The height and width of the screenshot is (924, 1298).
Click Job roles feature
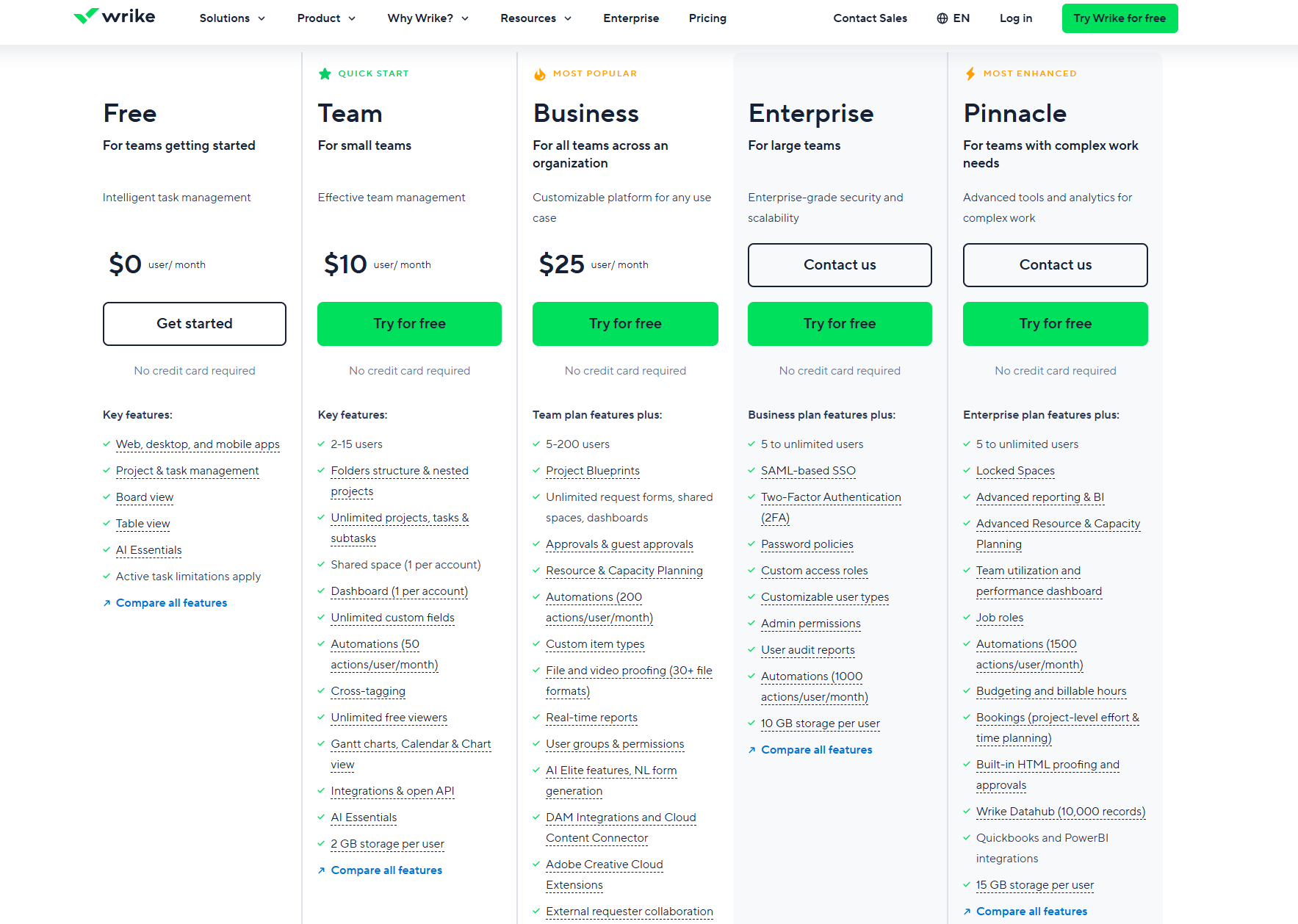[1000, 618]
